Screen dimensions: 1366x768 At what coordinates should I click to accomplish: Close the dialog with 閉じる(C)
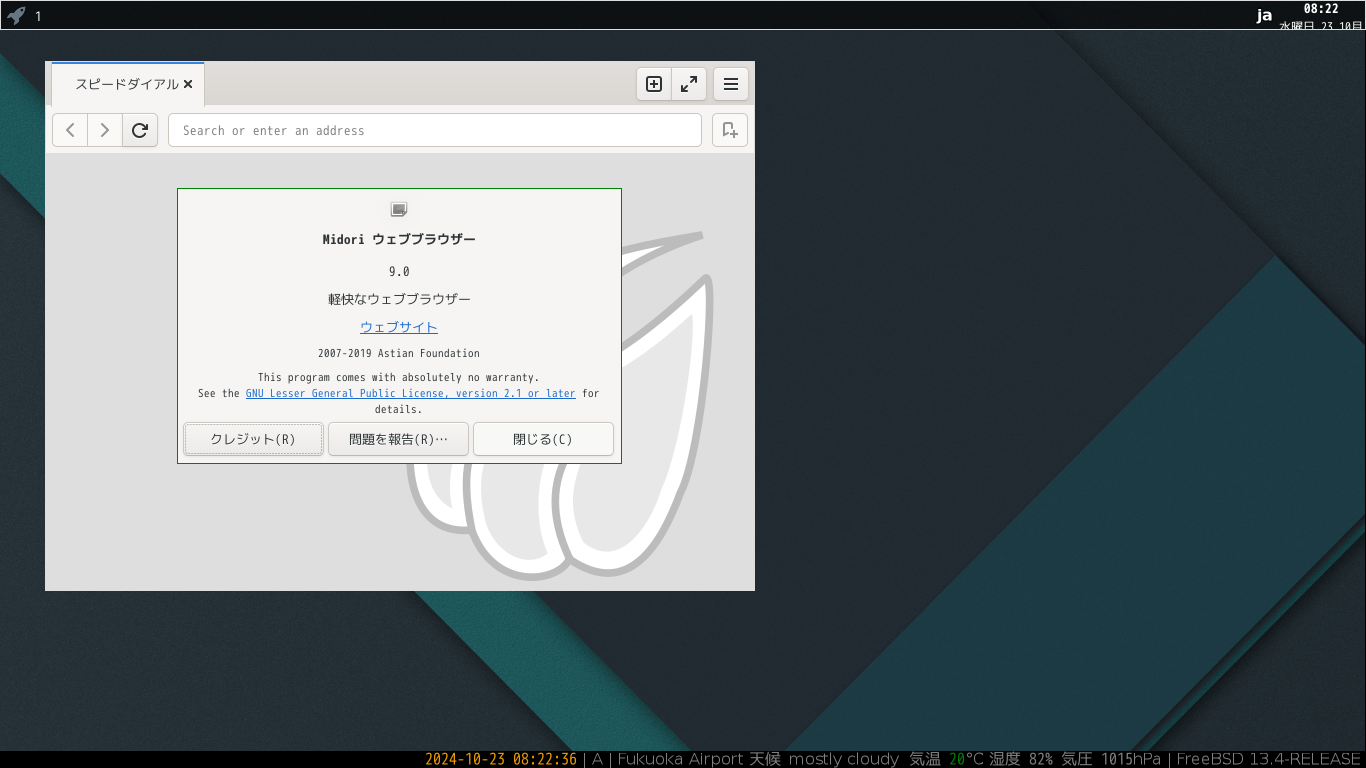543,439
